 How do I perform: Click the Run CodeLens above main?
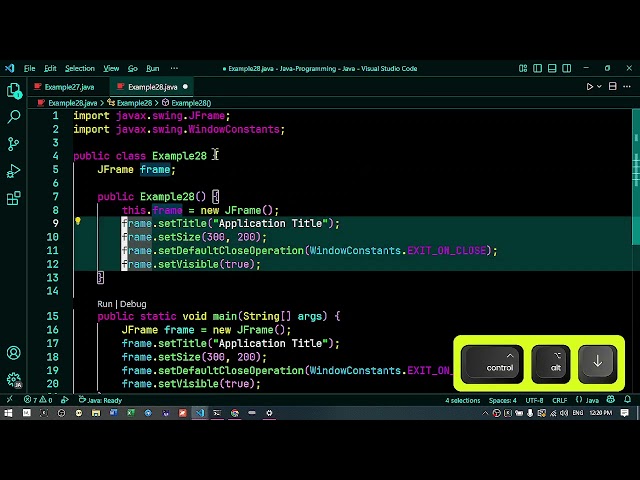coord(104,304)
